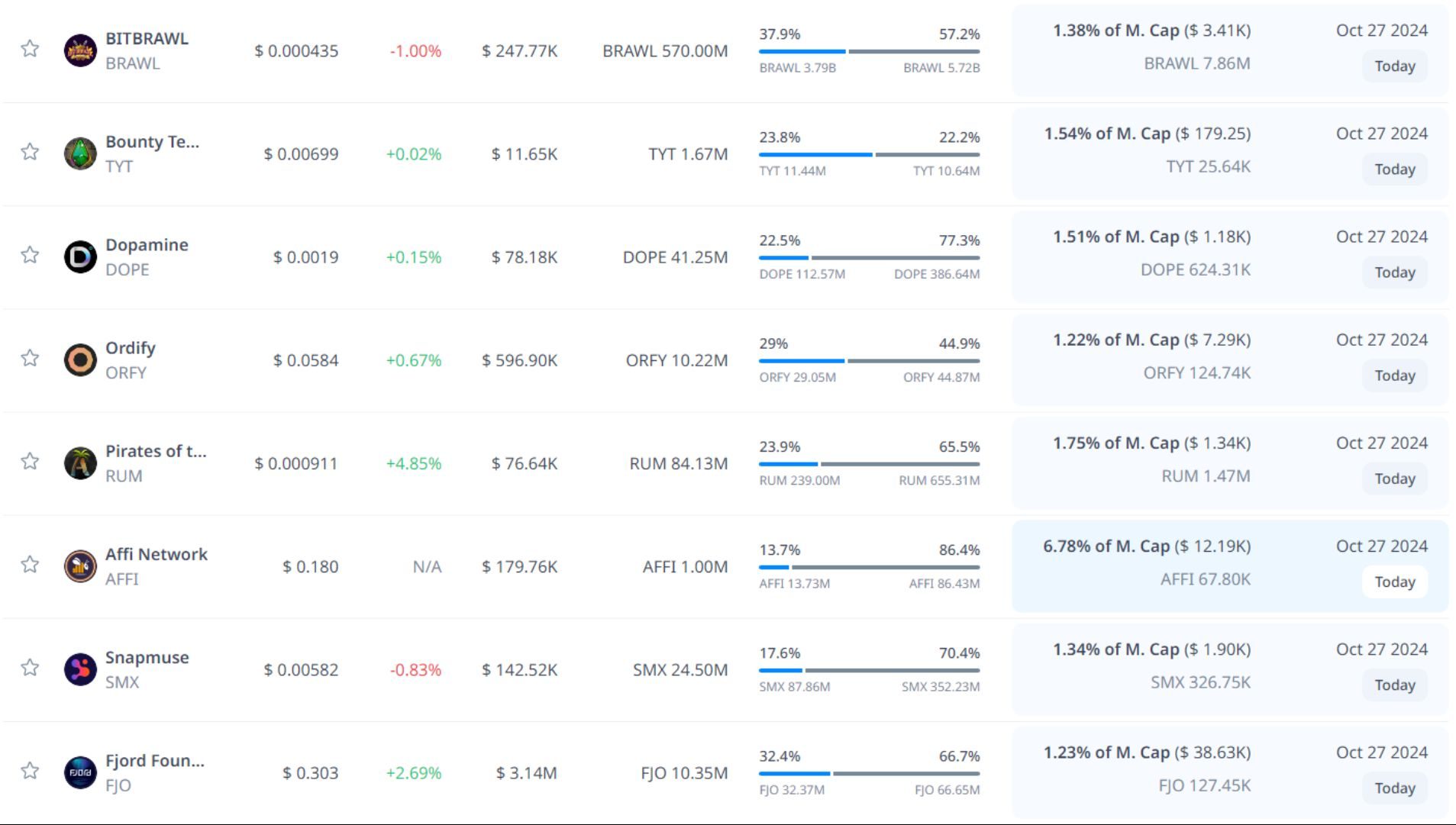The height and width of the screenshot is (825, 1456).
Task: Click the Affi Network logo icon
Action: coord(80,566)
